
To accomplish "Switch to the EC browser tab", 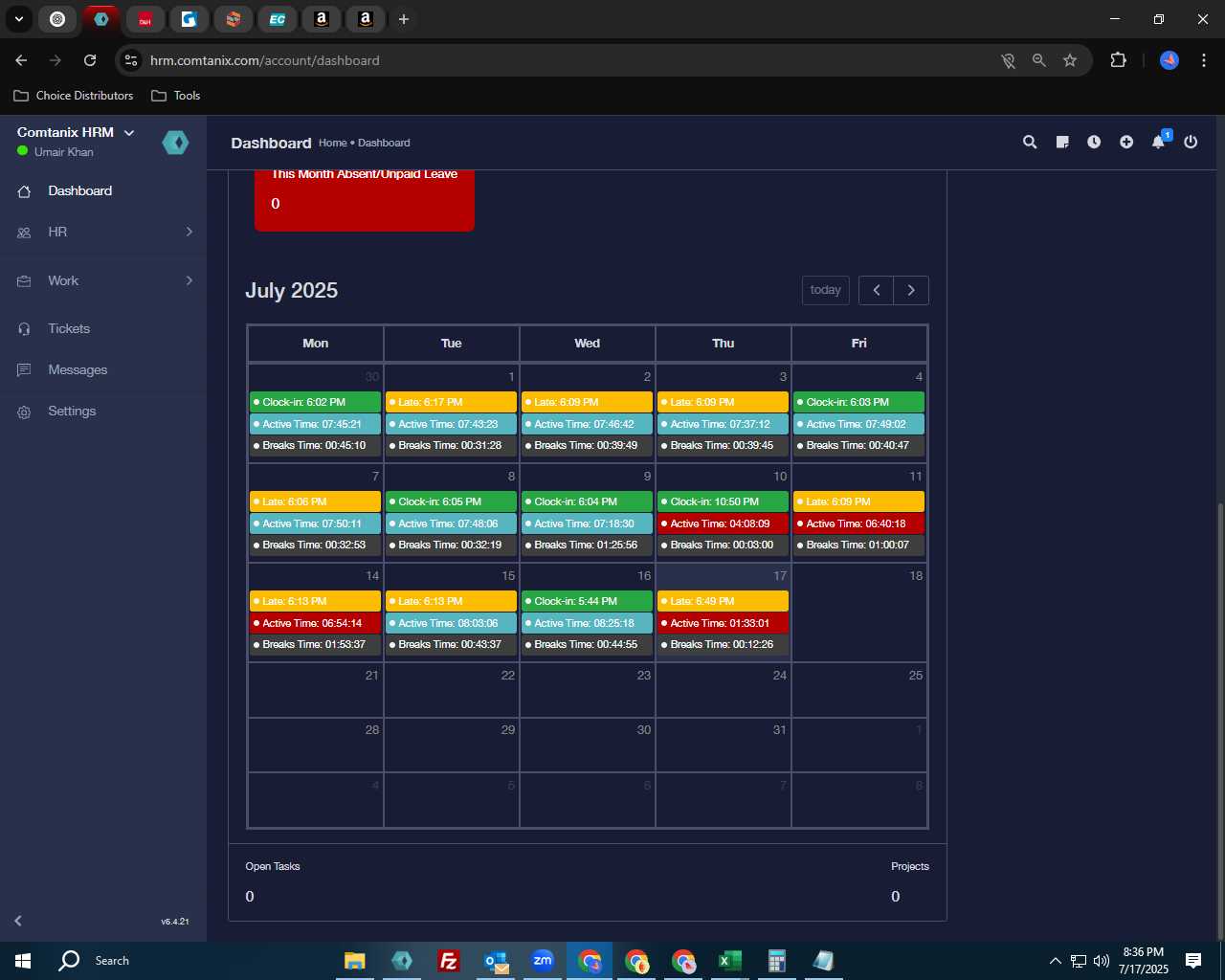I will coord(278,19).
